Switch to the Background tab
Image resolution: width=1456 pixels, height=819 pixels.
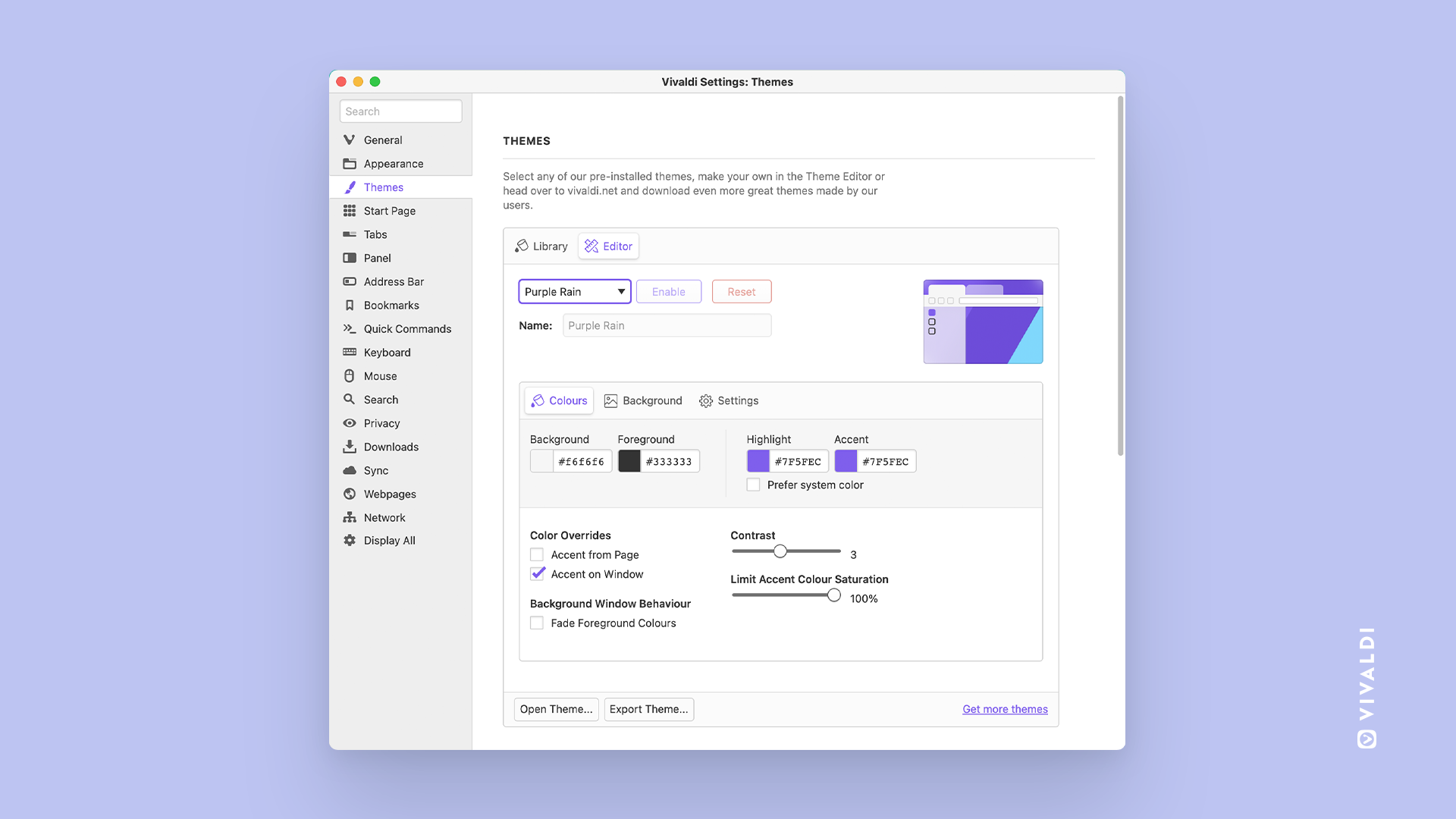643,400
